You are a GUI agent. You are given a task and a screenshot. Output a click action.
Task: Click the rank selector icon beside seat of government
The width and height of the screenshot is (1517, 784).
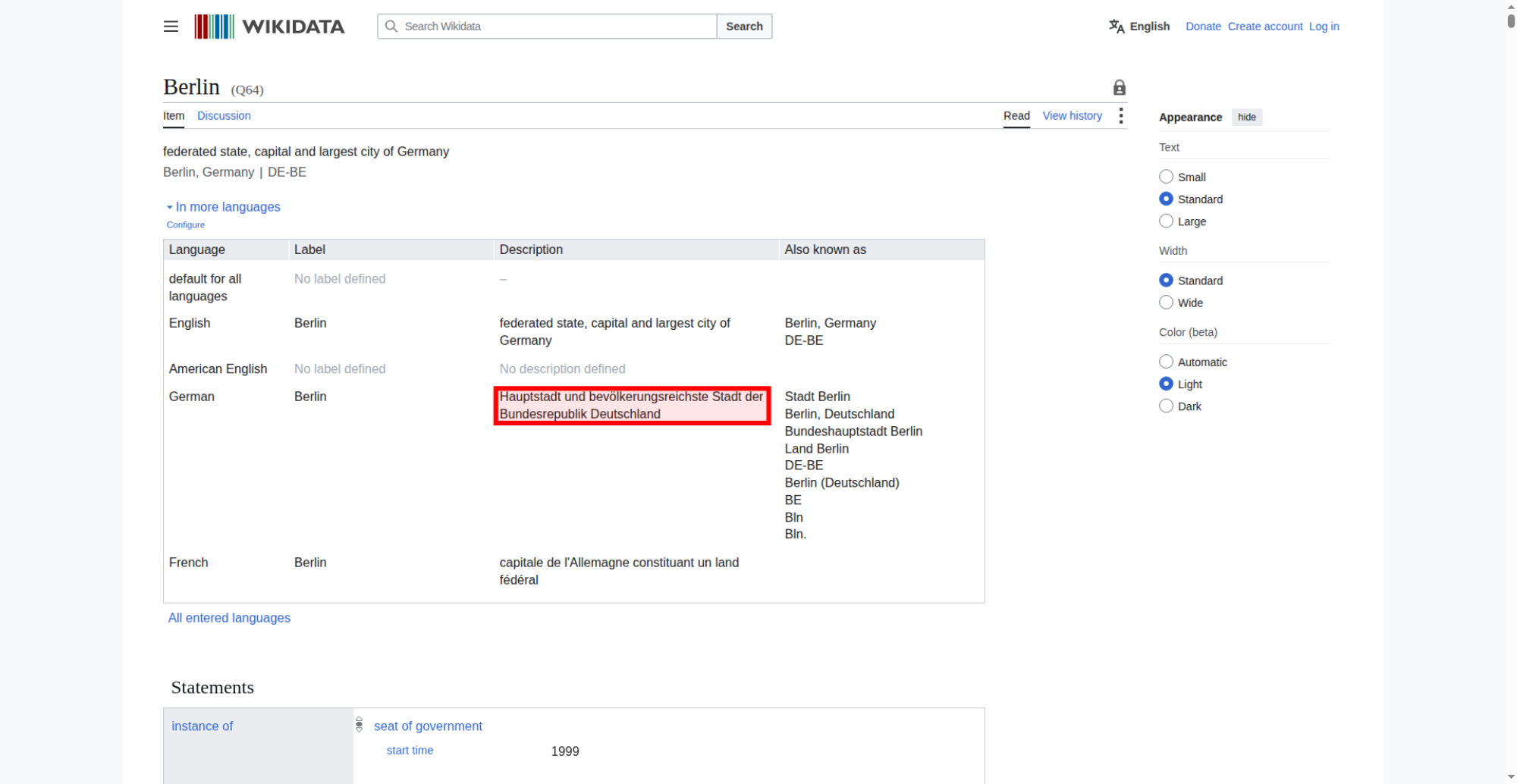click(360, 725)
